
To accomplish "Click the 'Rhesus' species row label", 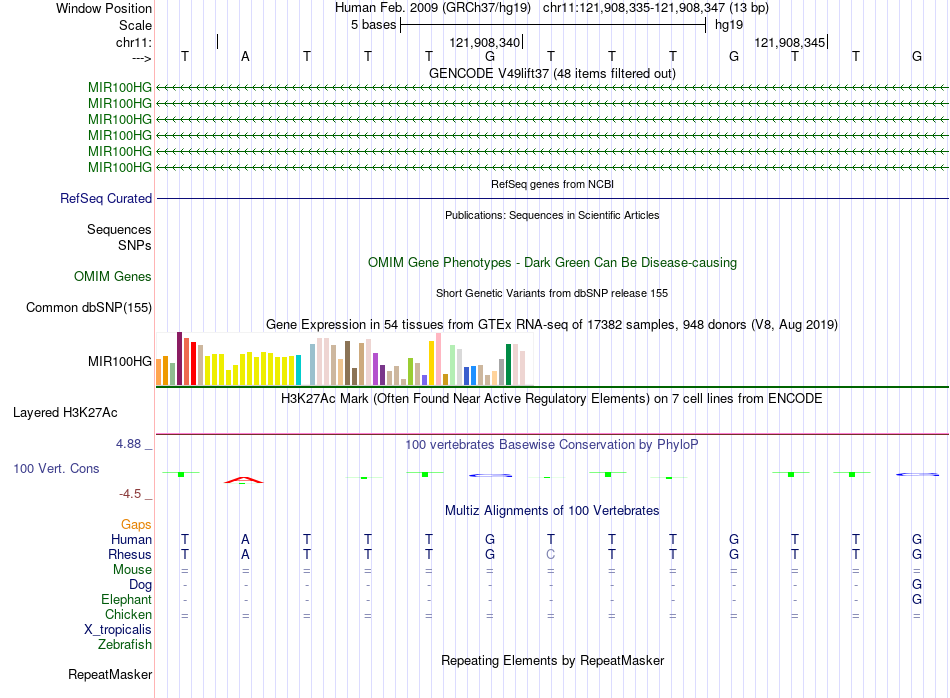I will [x=130, y=554].
